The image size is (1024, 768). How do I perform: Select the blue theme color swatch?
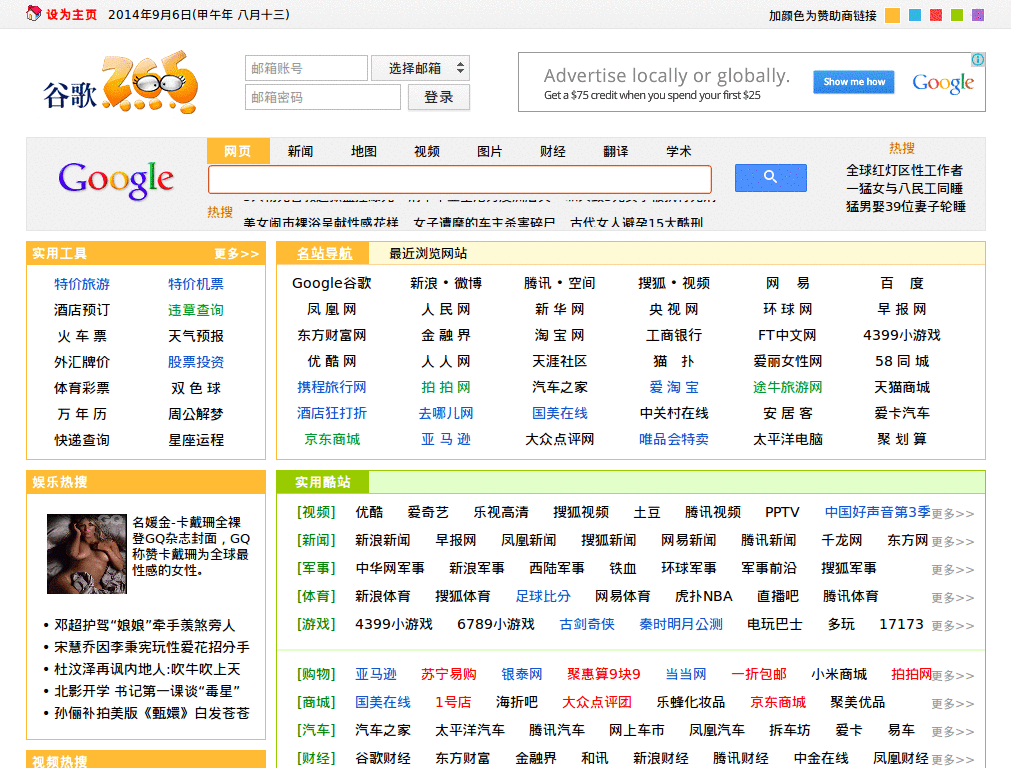point(915,15)
